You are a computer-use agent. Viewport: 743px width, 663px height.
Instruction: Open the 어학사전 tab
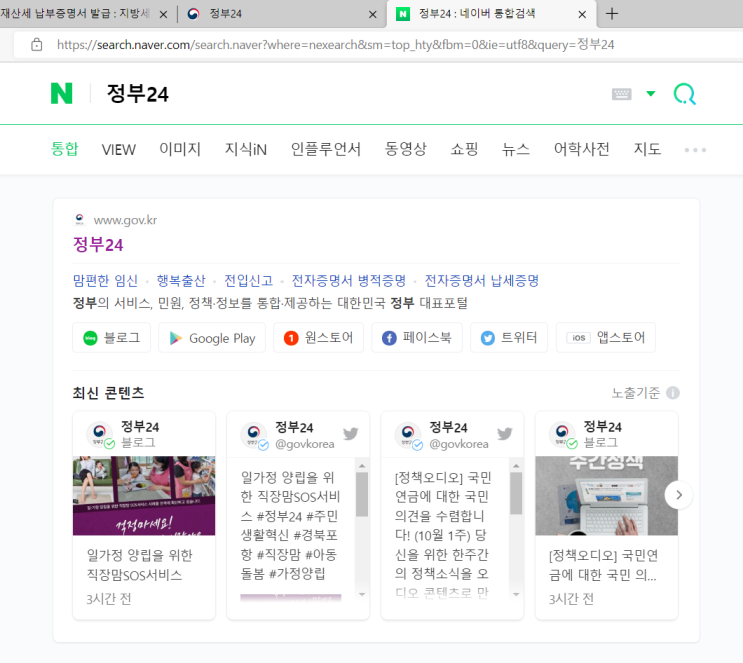click(x=582, y=149)
